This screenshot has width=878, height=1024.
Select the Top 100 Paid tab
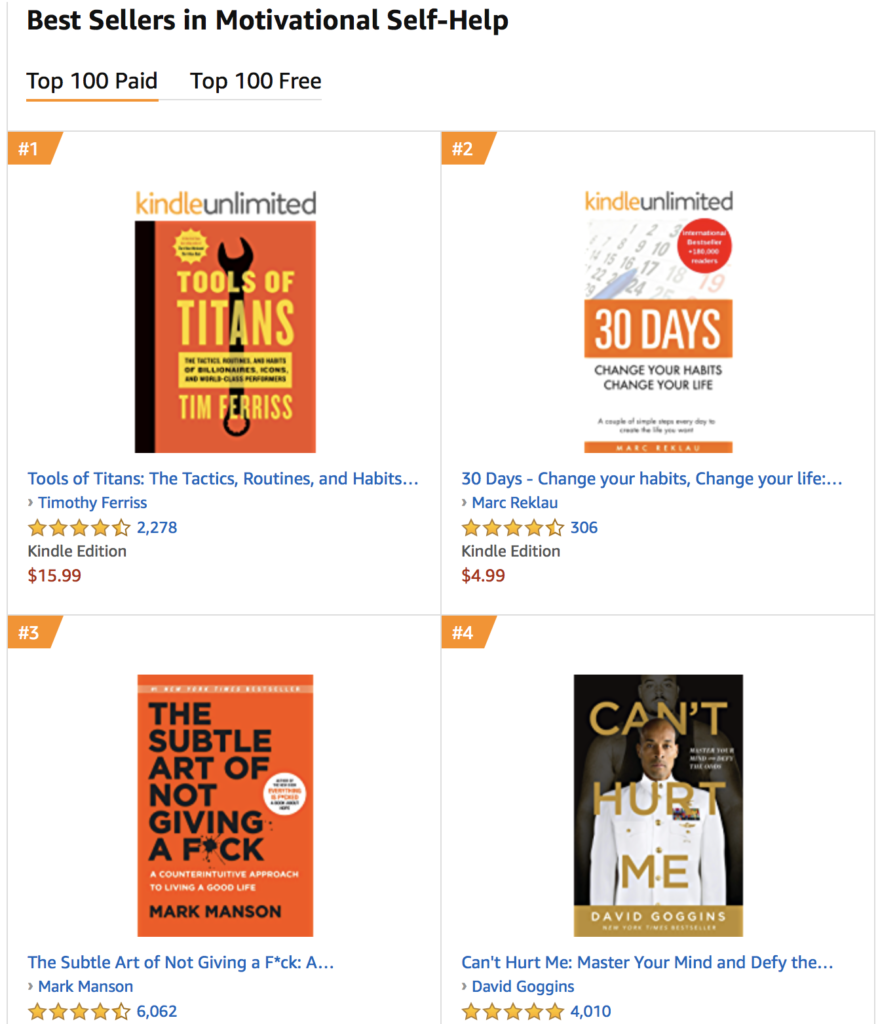(x=92, y=81)
